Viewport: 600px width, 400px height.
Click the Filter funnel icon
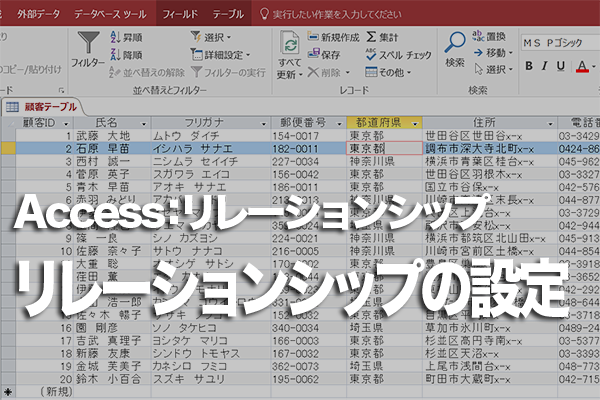point(88,43)
